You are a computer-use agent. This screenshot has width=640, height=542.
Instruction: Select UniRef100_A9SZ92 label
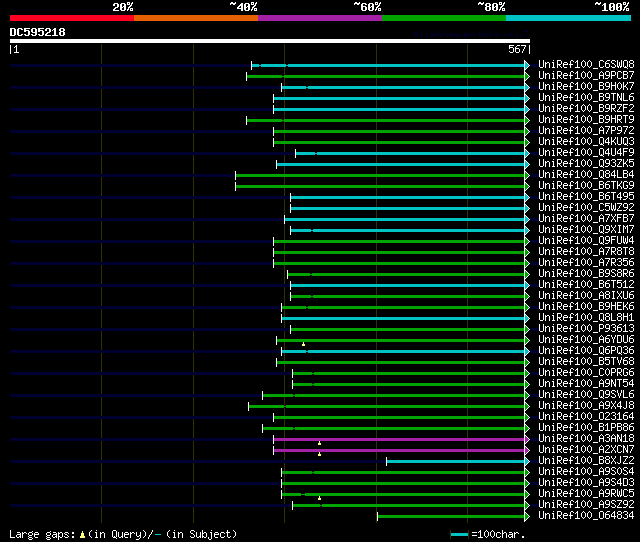pyautogui.click(x=586, y=505)
